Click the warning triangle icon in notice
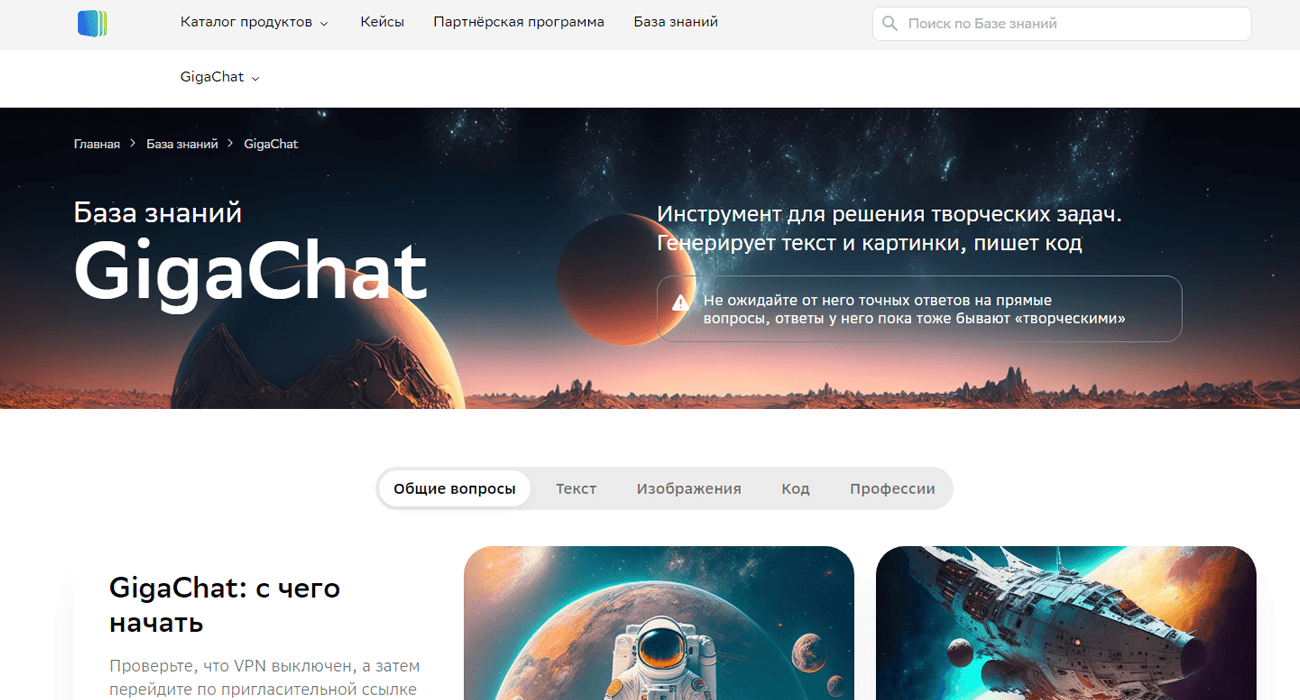This screenshot has width=1300, height=700. click(x=680, y=302)
